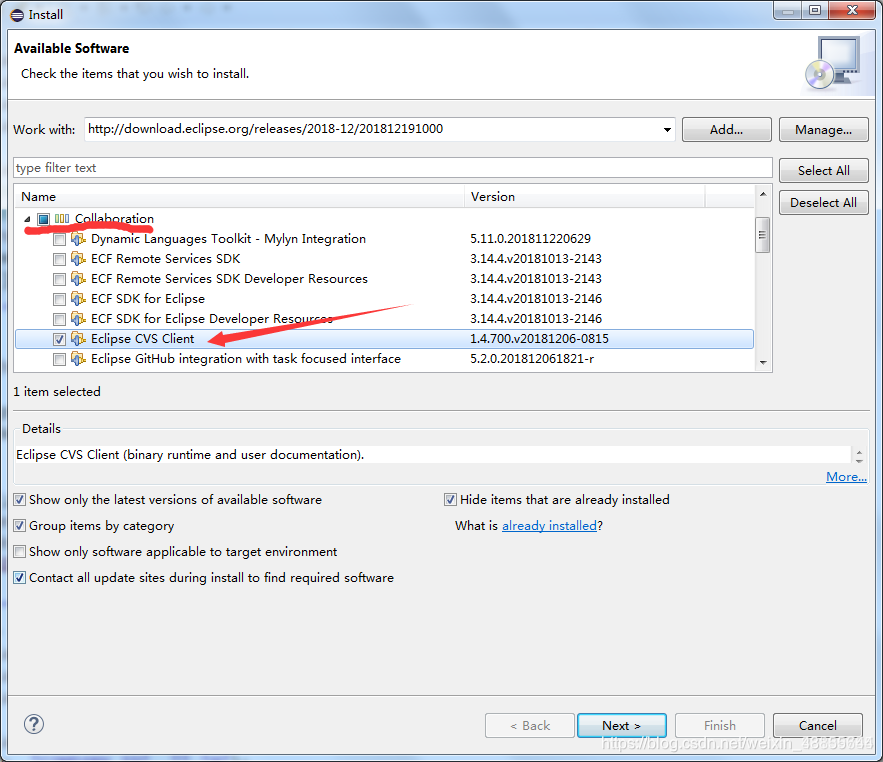Click the list scrollbar down arrow

coord(762,363)
